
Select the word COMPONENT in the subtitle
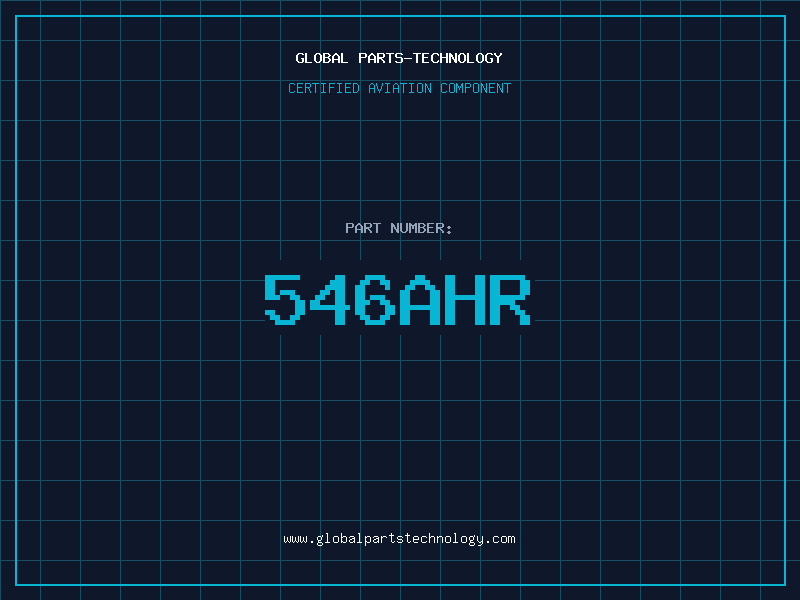click(476, 88)
